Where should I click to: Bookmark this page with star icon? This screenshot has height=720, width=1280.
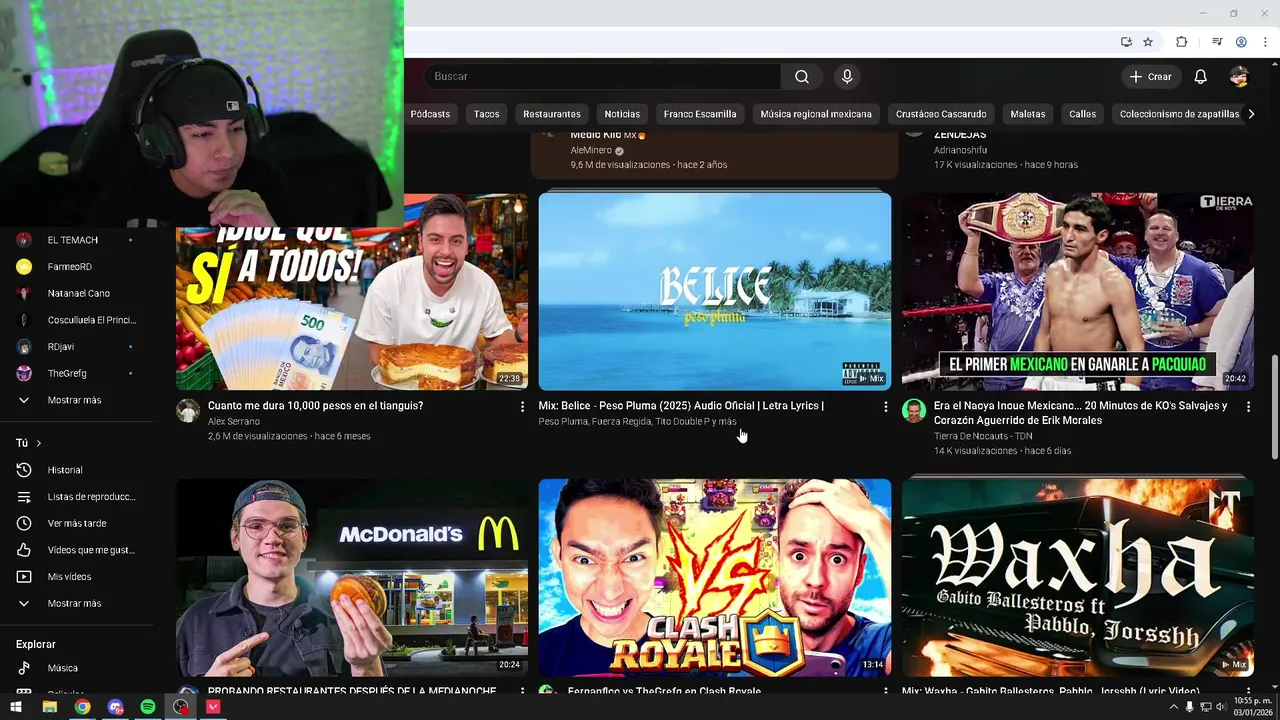(x=1148, y=42)
